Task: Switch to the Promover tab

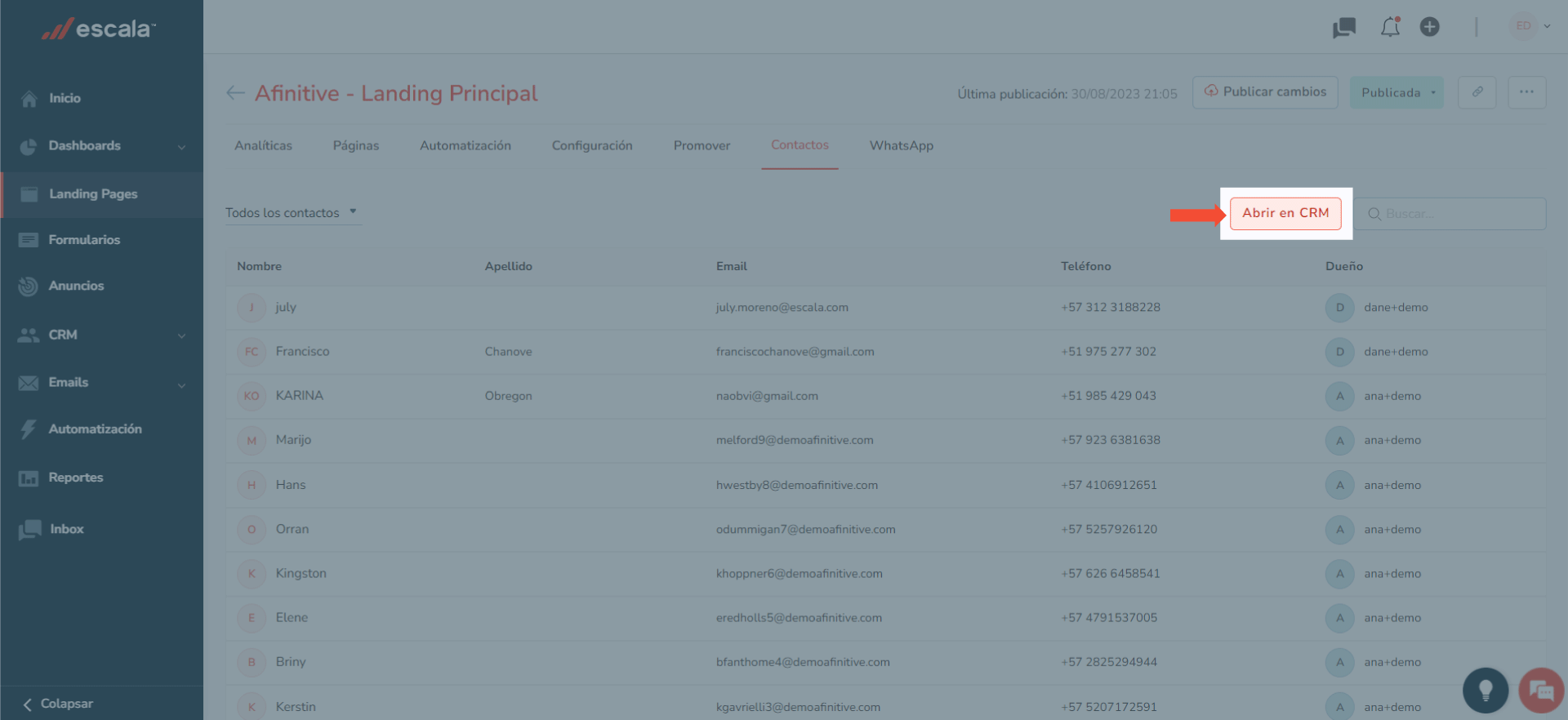Action: [x=702, y=145]
